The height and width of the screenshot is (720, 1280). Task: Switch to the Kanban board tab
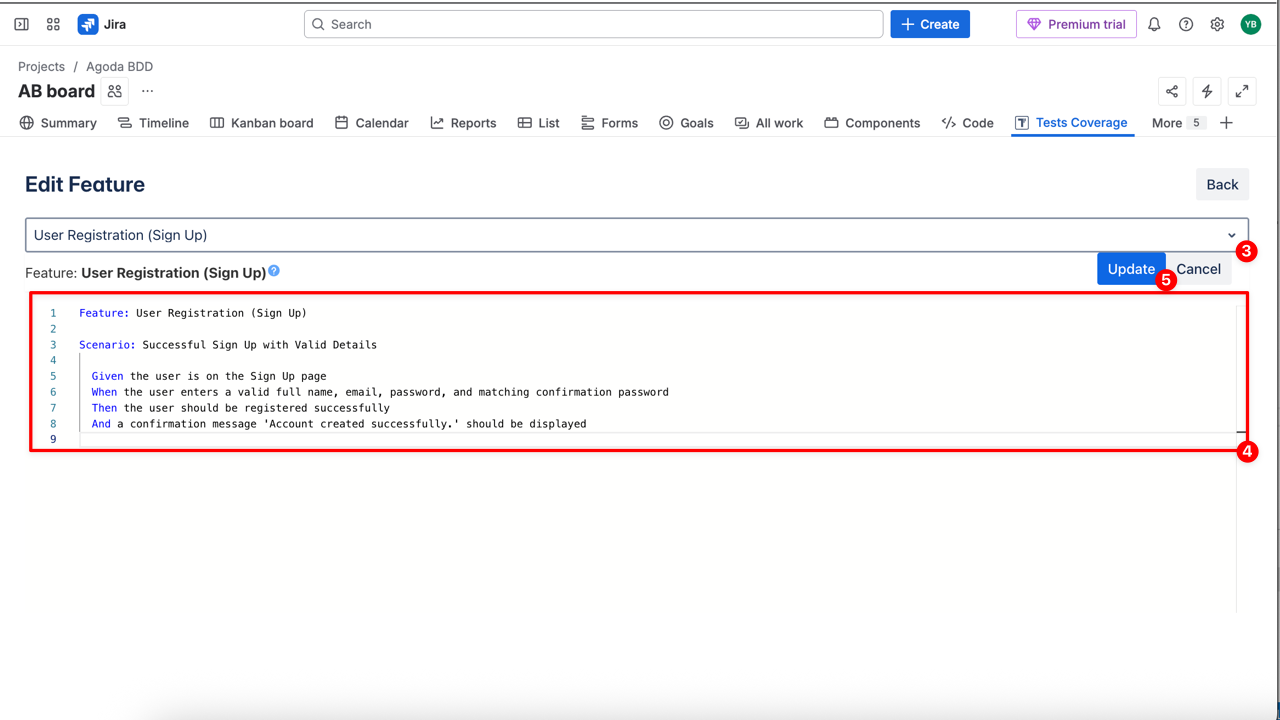261,122
